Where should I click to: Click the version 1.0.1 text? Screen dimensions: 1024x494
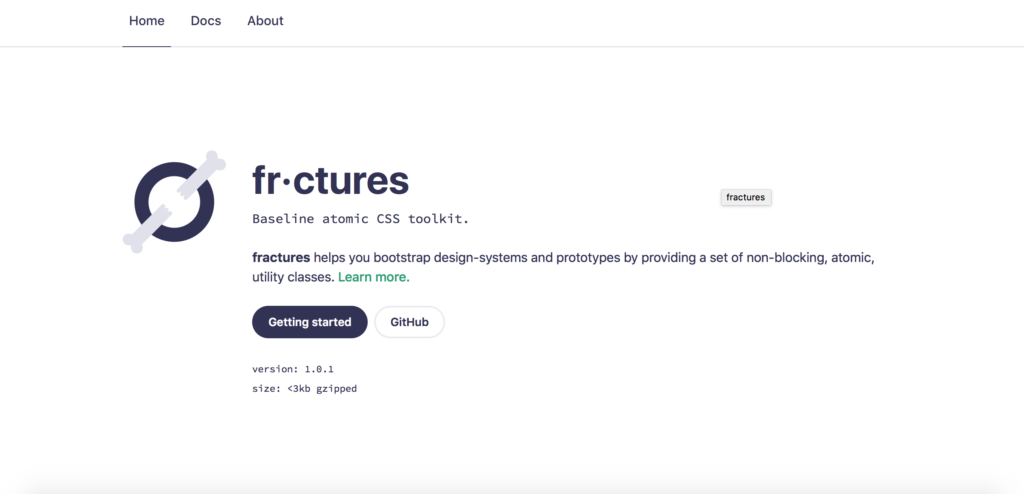pos(293,369)
